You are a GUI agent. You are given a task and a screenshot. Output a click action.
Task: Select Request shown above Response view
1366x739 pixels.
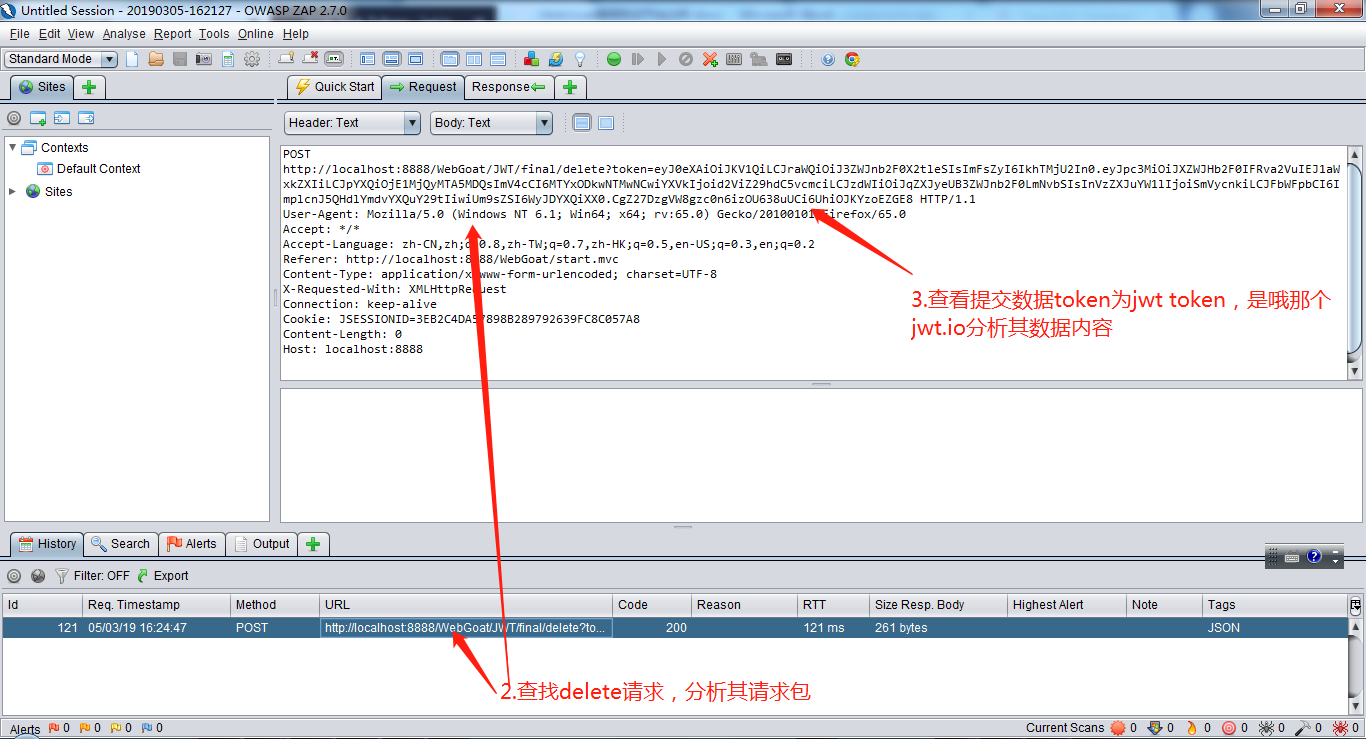[497, 59]
